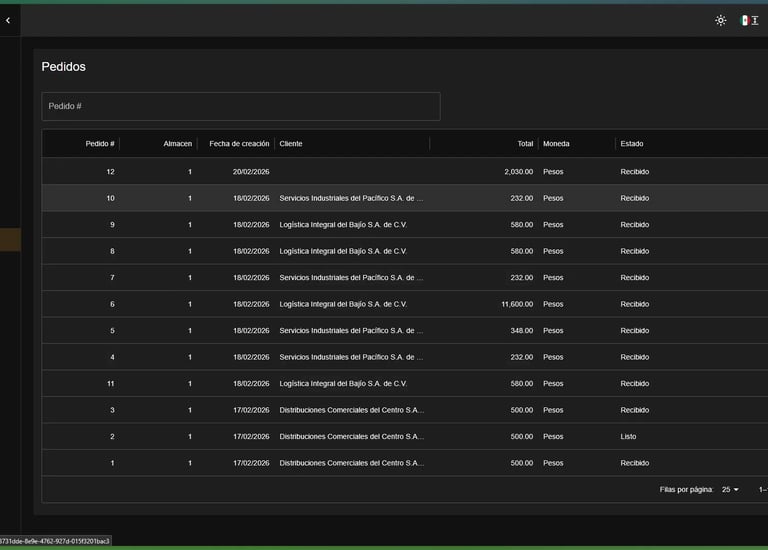The width and height of the screenshot is (768, 550).
Task: Click the 20/02/2026 creation date
Action: pos(251,172)
